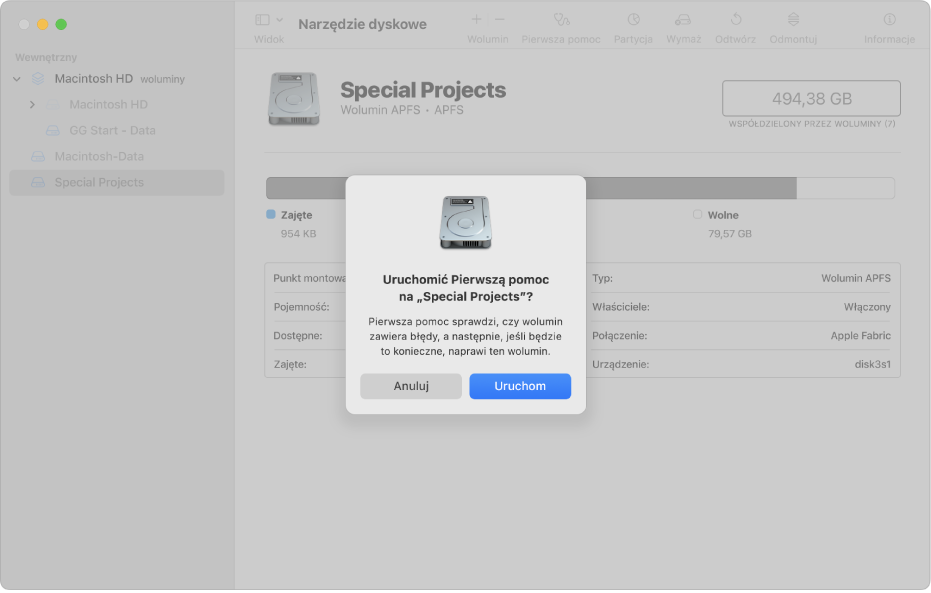Click the 494,38 GB capacity box
The width and height of the screenshot is (931, 593).
pyautogui.click(x=811, y=99)
